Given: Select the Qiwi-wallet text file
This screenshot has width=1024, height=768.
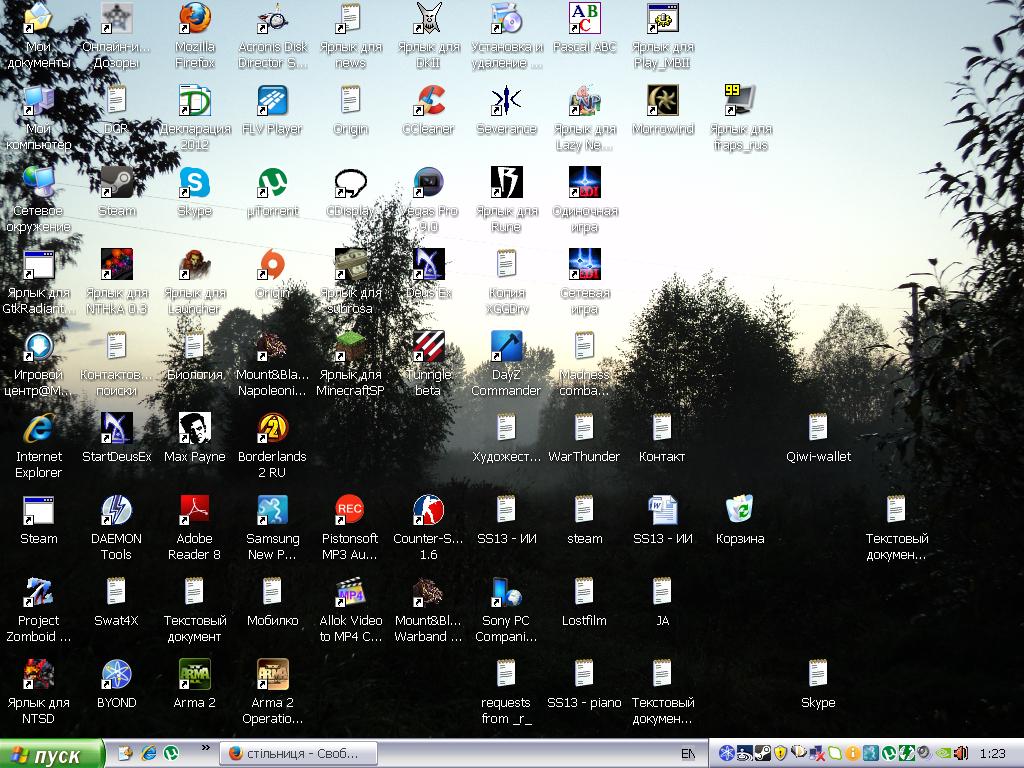Looking at the screenshot, I should [x=818, y=438].
